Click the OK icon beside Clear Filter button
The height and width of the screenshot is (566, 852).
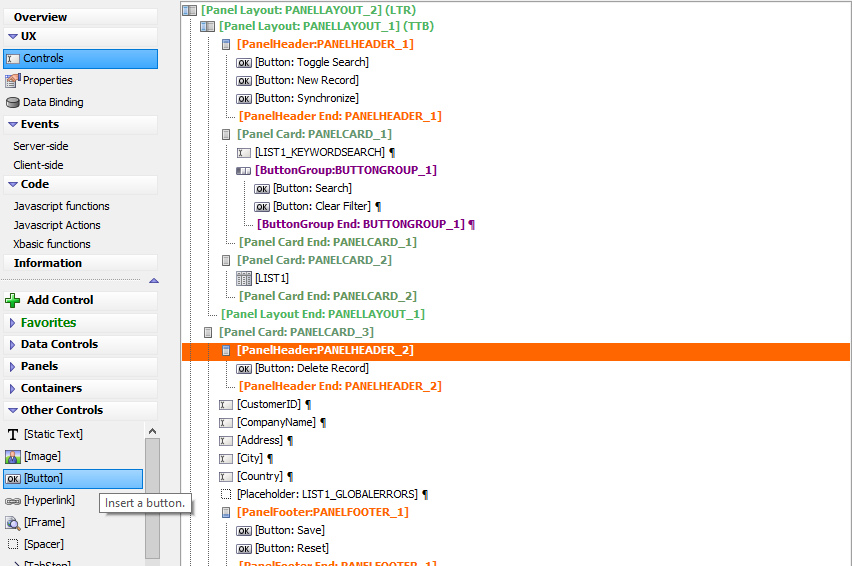pyautogui.click(x=262, y=207)
